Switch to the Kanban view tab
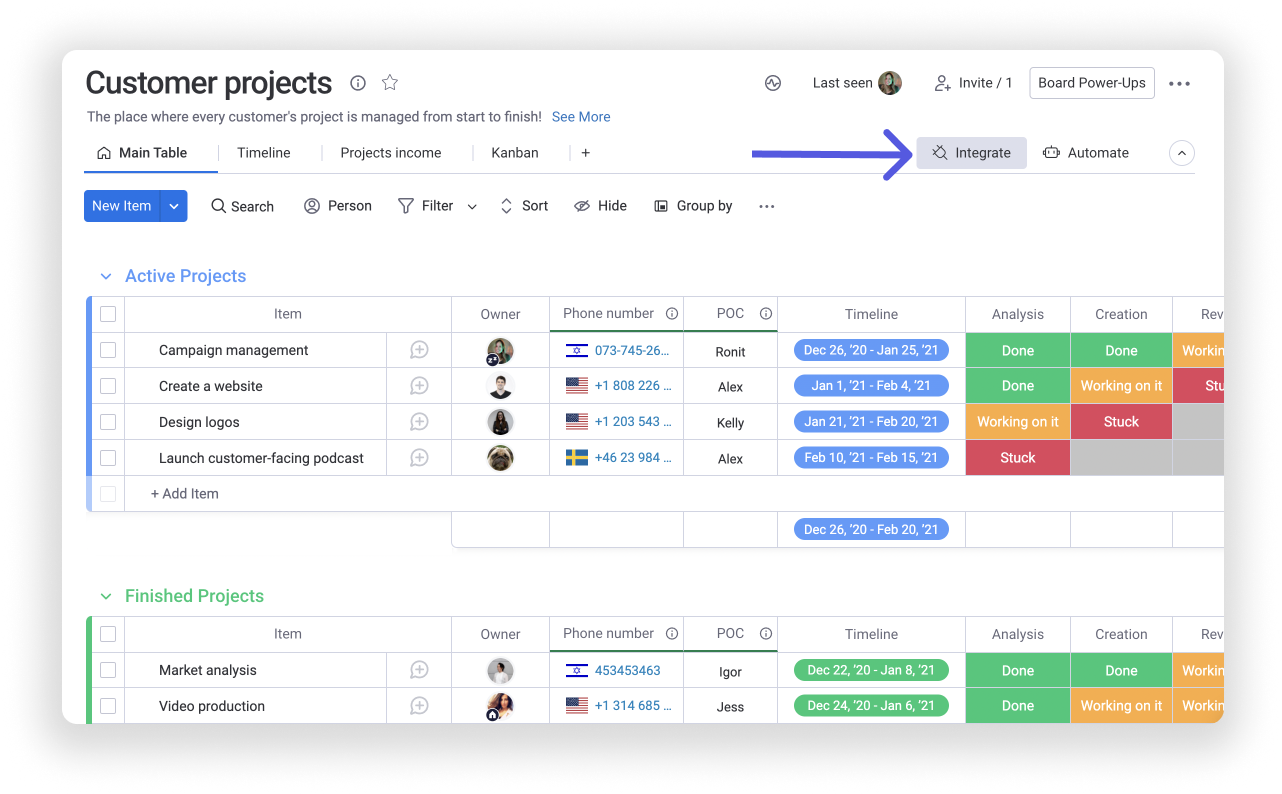Image resolution: width=1282 pixels, height=794 pixels. [x=514, y=152]
